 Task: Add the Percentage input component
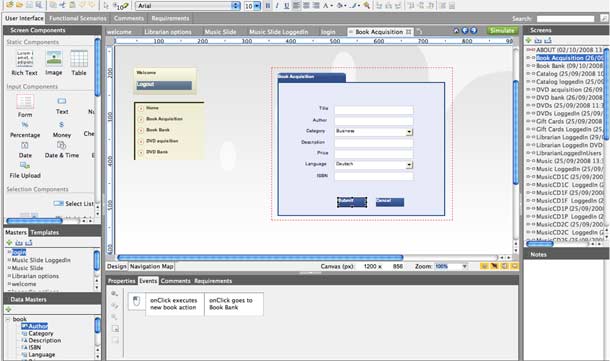tap(25, 130)
